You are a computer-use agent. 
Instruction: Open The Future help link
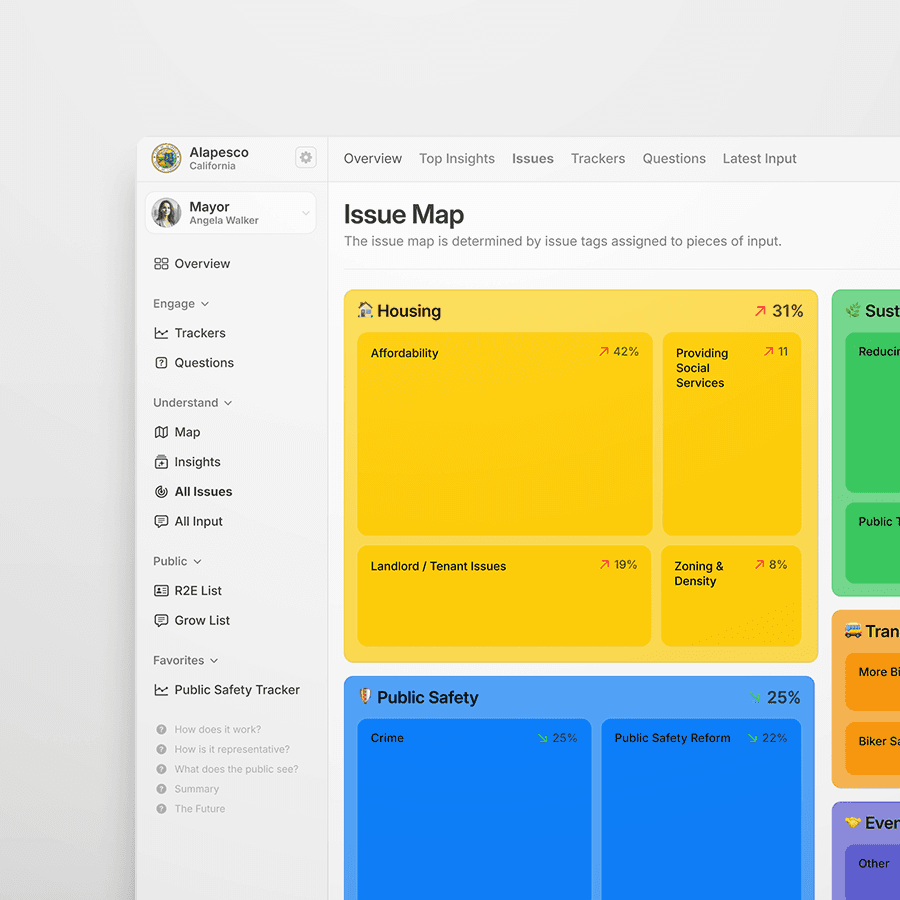click(x=200, y=809)
